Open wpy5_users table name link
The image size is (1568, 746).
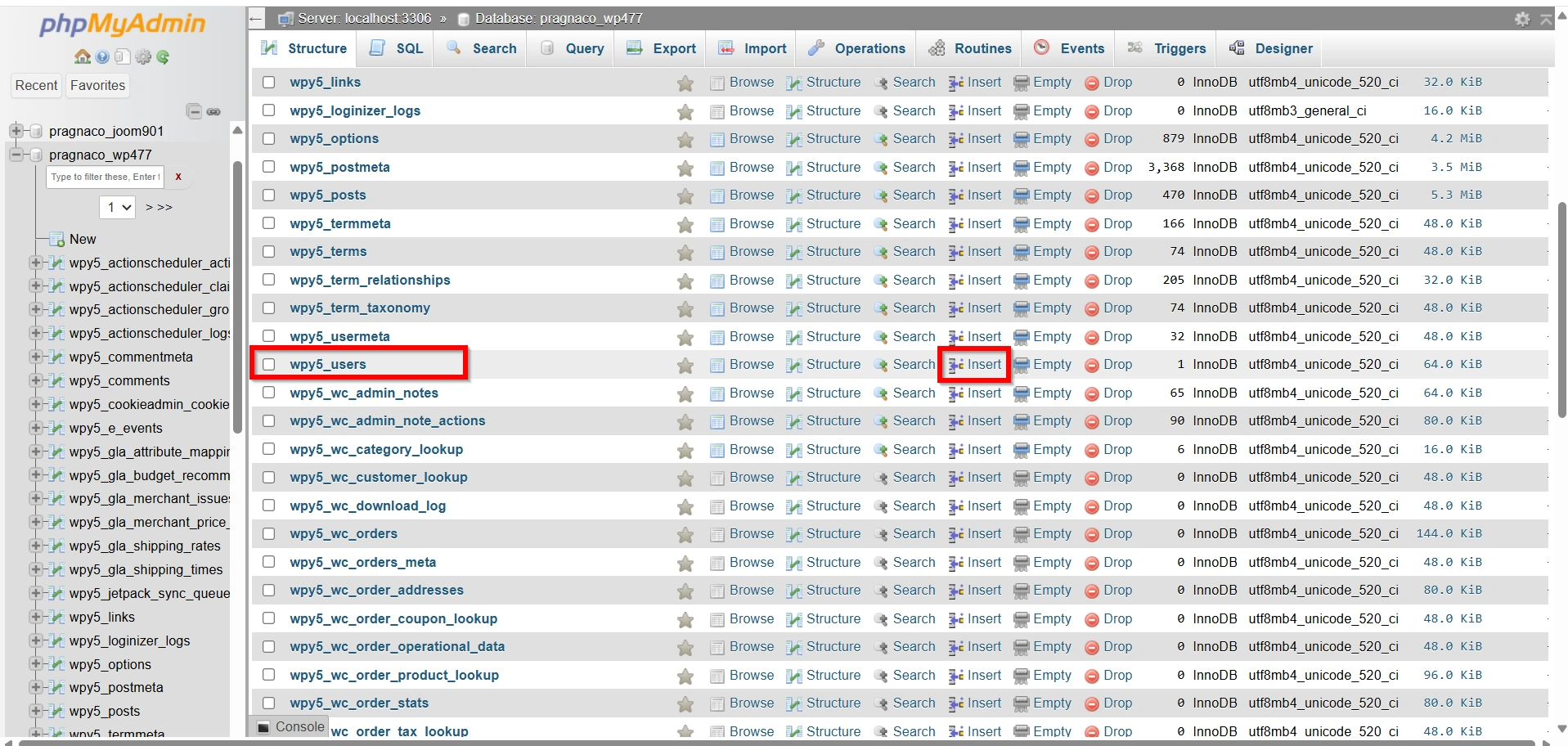[x=327, y=364]
